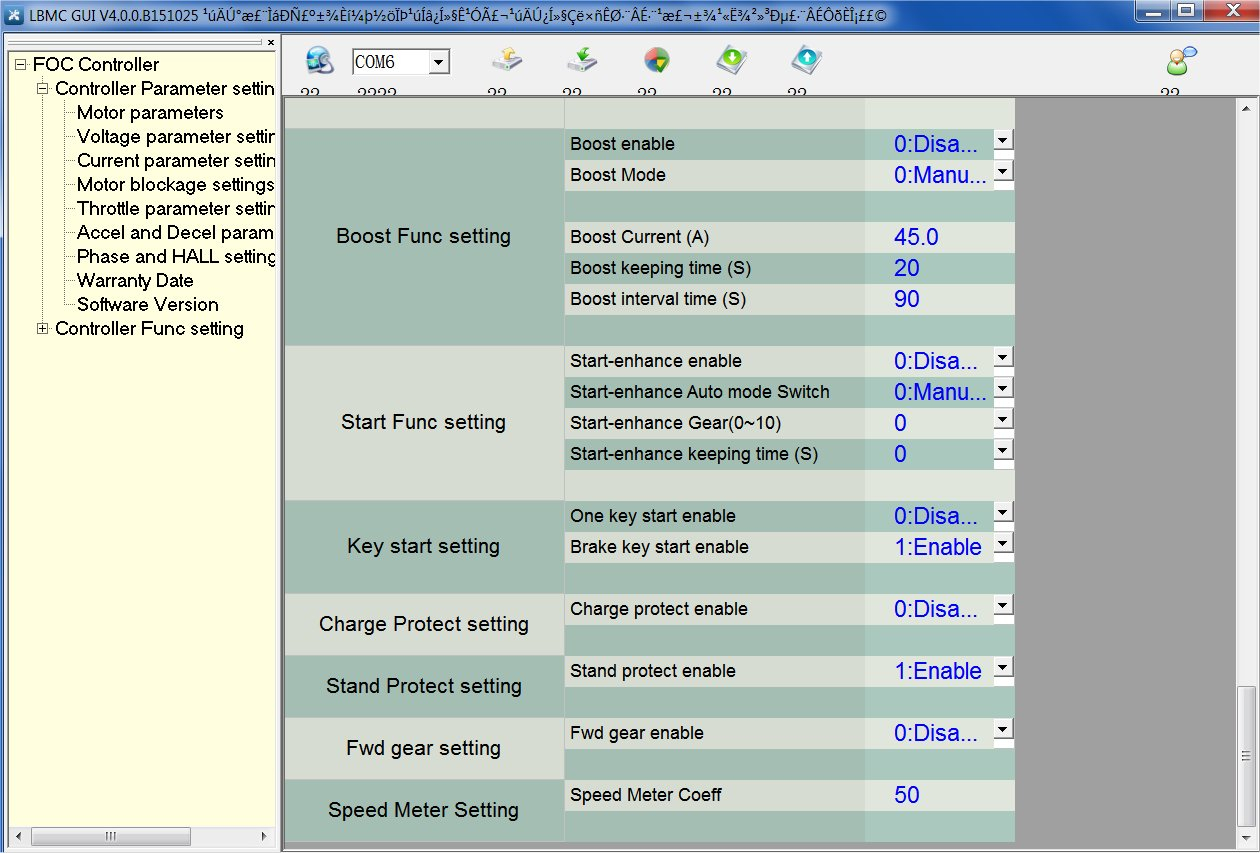Image resolution: width=1260 pixels, height=853 pixels.
Task: Click the disk icon with blue up arrow
Action: pos(806,61)
